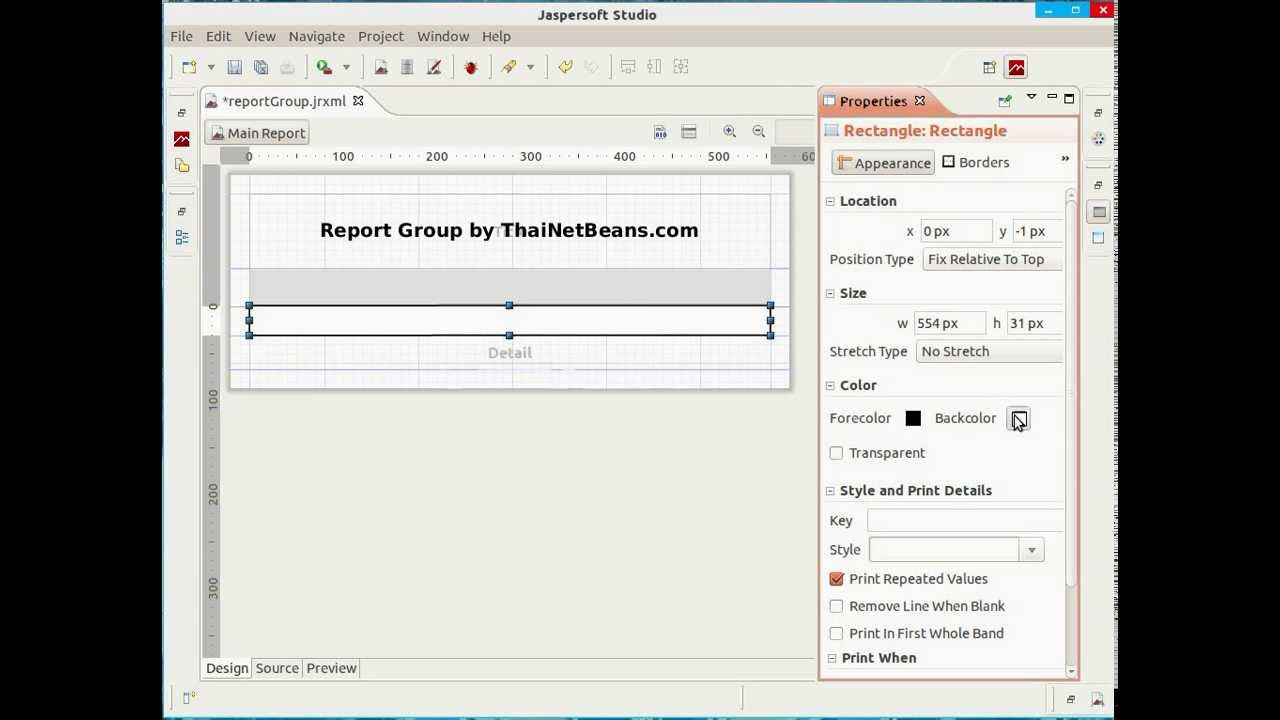Open the Style combo dropdown arrow
The height and width of the screenshot is (720, 1280).
[x=1031, y=550]
